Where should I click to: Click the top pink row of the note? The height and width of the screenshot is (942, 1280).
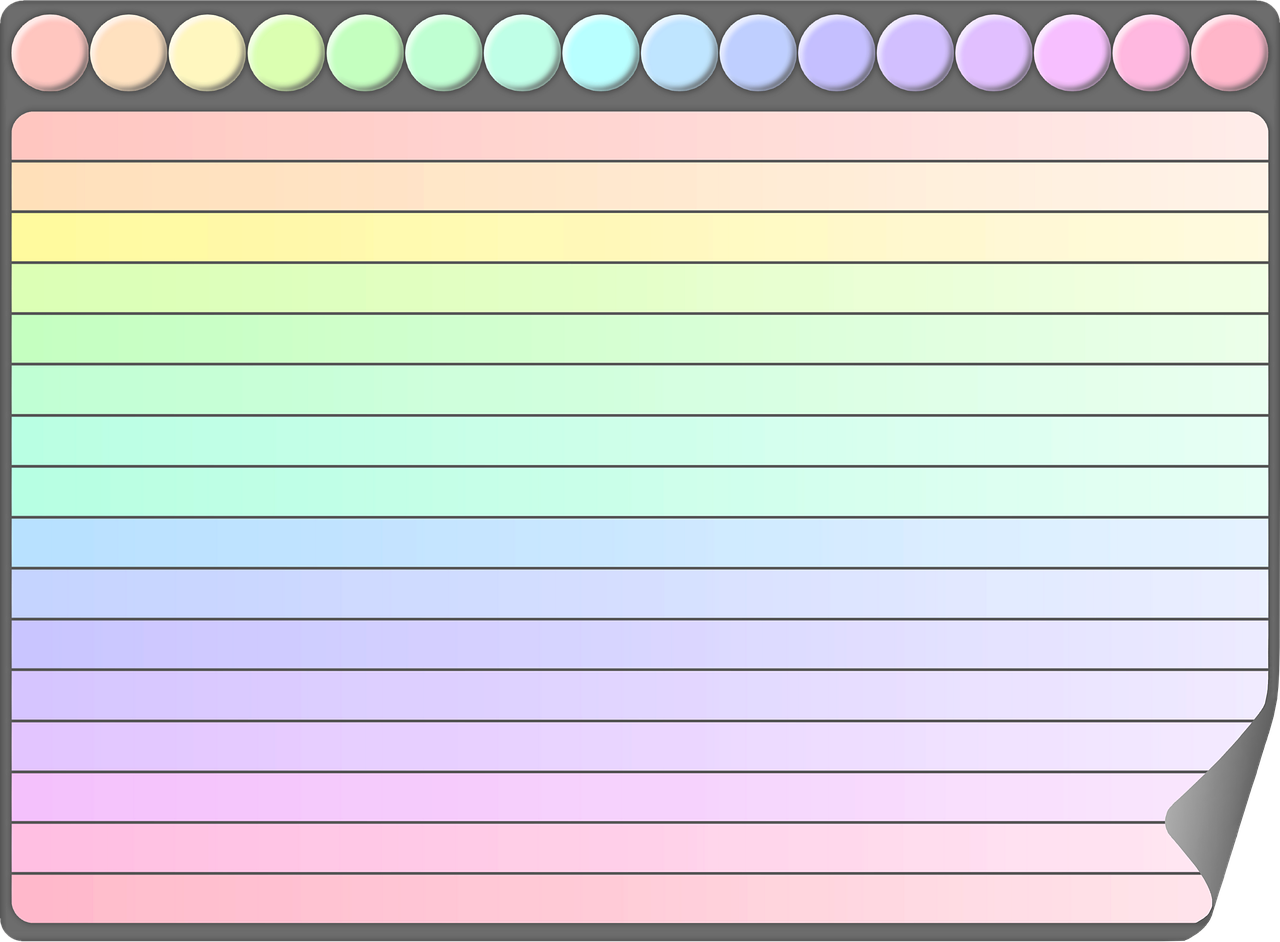tap(640, 135)
